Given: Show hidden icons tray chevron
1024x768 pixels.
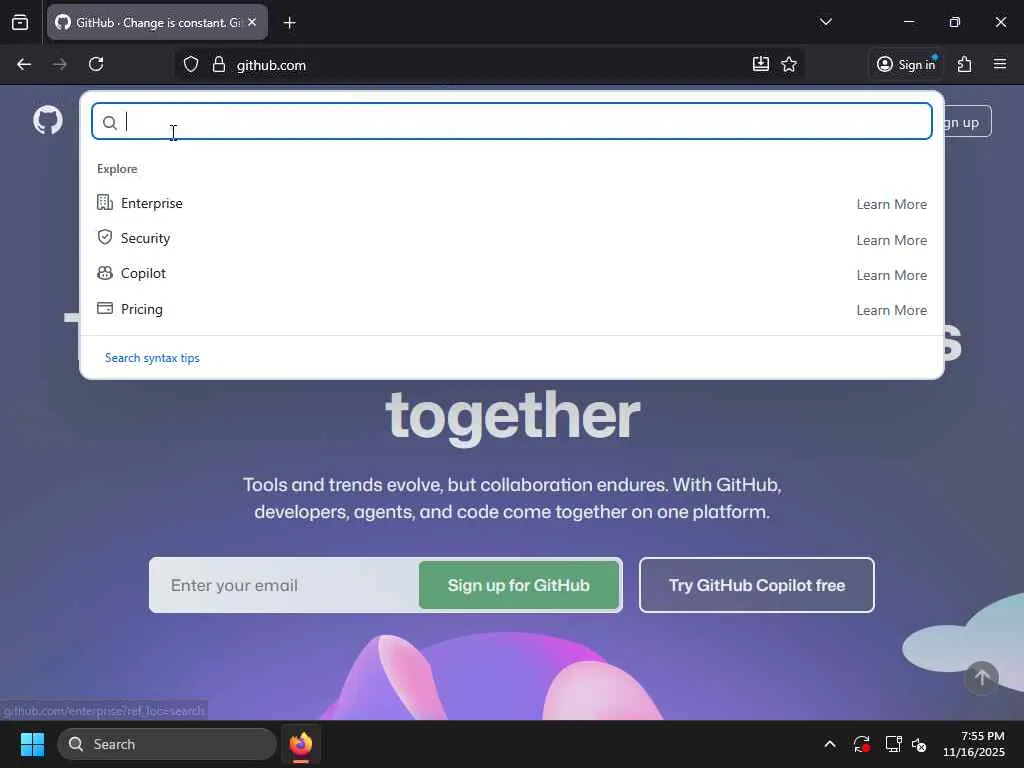Looking at the screenshot, I should (x=829, y=744).
